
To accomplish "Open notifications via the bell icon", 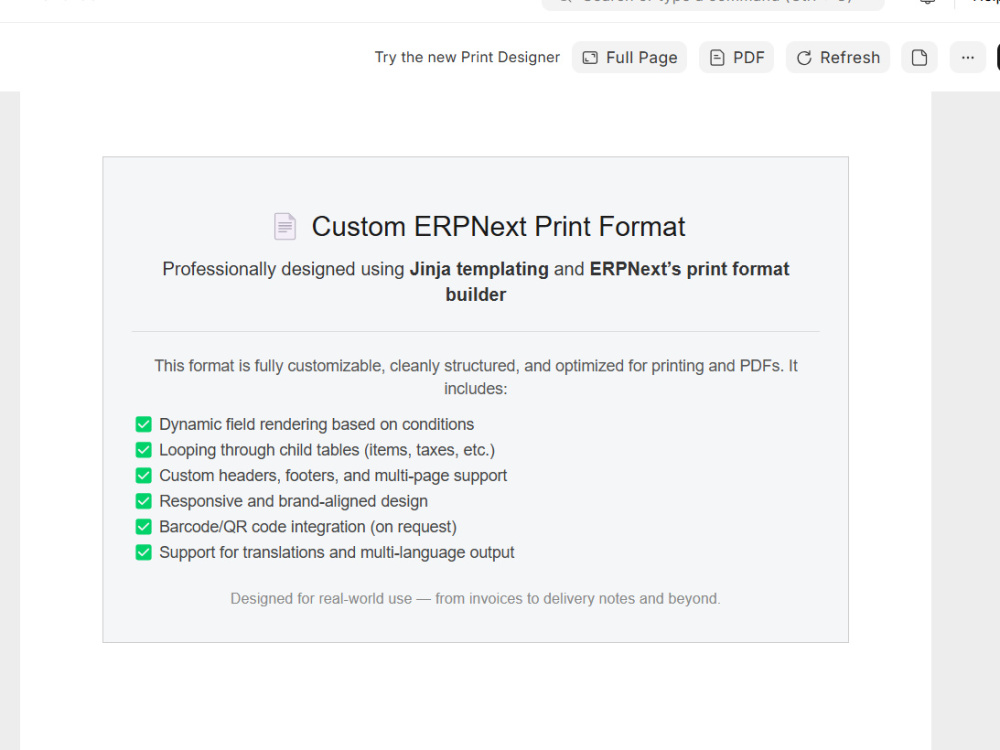I will 926,3.
